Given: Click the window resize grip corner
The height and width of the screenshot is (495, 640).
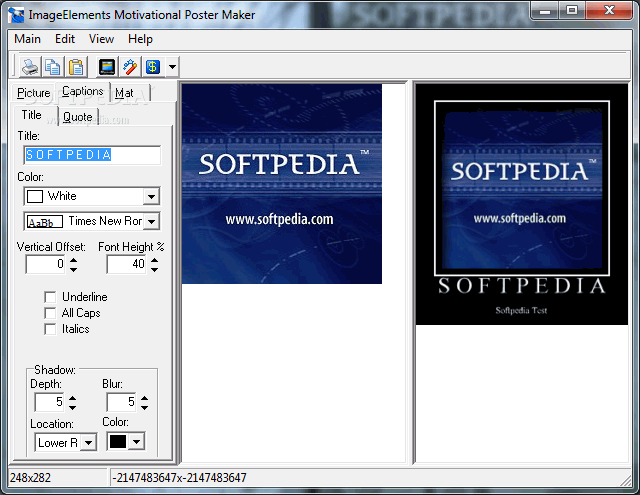Looking at the screenshot, I should click(x=626, y=480).
